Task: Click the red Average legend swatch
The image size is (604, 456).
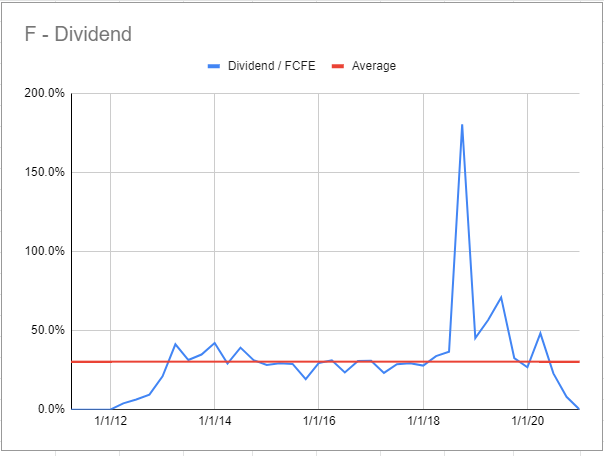Action: tap(338, 66)
